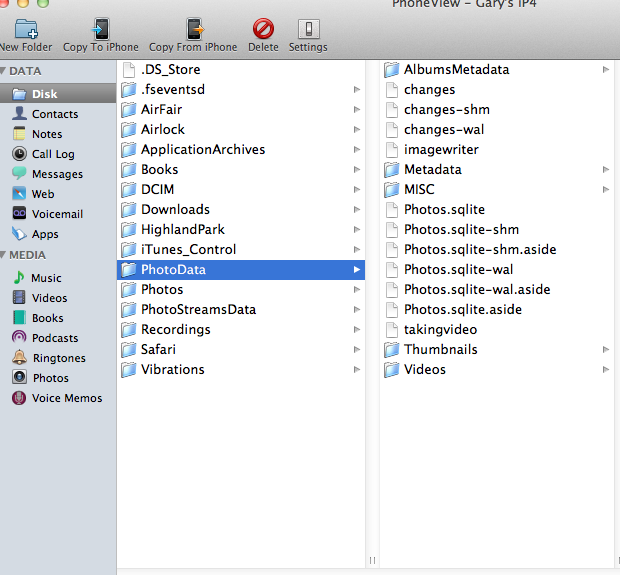The height and width of the screenshot is (575, 620).
Task: Select the Downloads folder
Action: [x=241, y=210]
